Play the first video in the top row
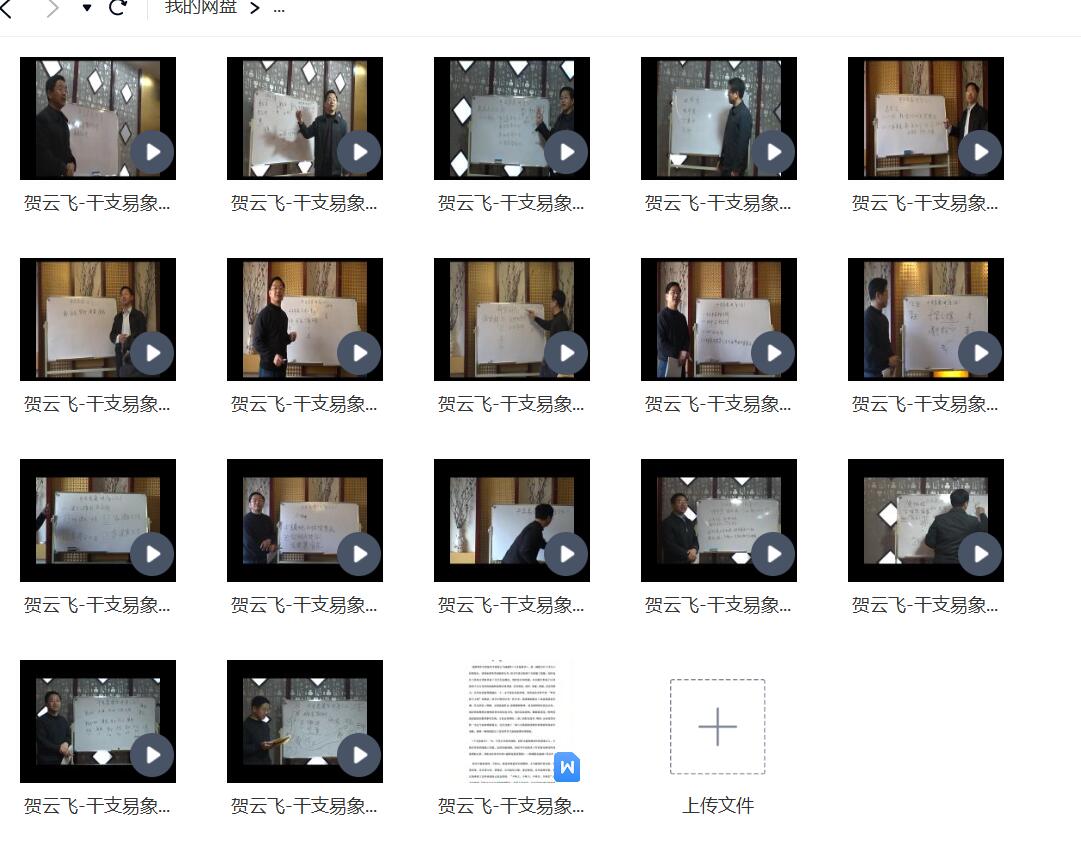This screenshot has width=1081, height=862. pyautogui.click(x=152, y=152)
